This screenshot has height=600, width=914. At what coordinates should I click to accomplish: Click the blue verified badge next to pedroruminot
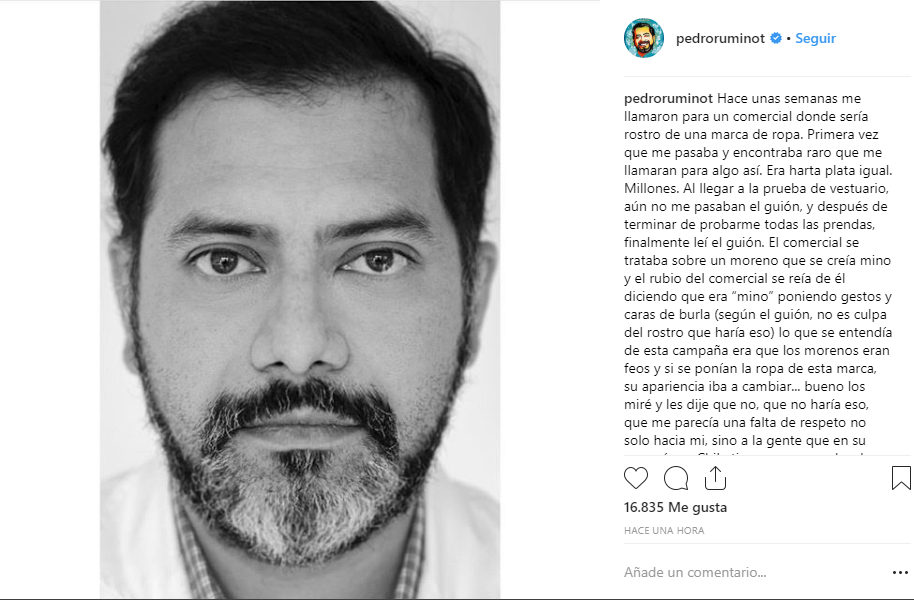tap(775, 38)
